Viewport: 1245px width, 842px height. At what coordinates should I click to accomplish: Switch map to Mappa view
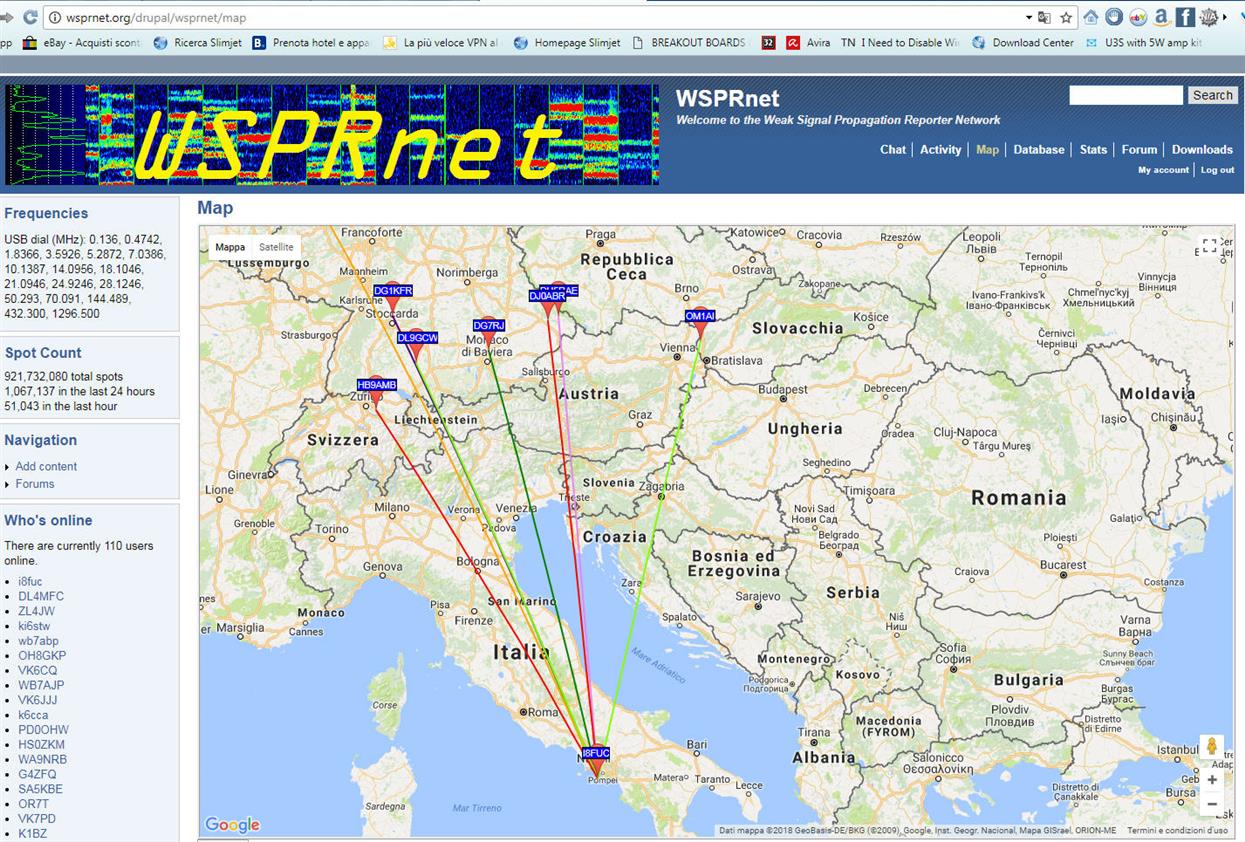(x=230, y=247)
